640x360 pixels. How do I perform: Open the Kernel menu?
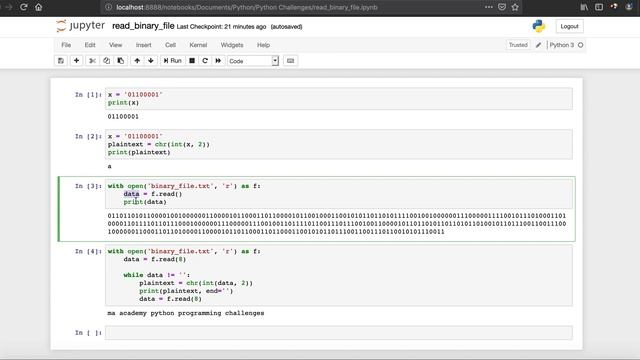(198, 45)
